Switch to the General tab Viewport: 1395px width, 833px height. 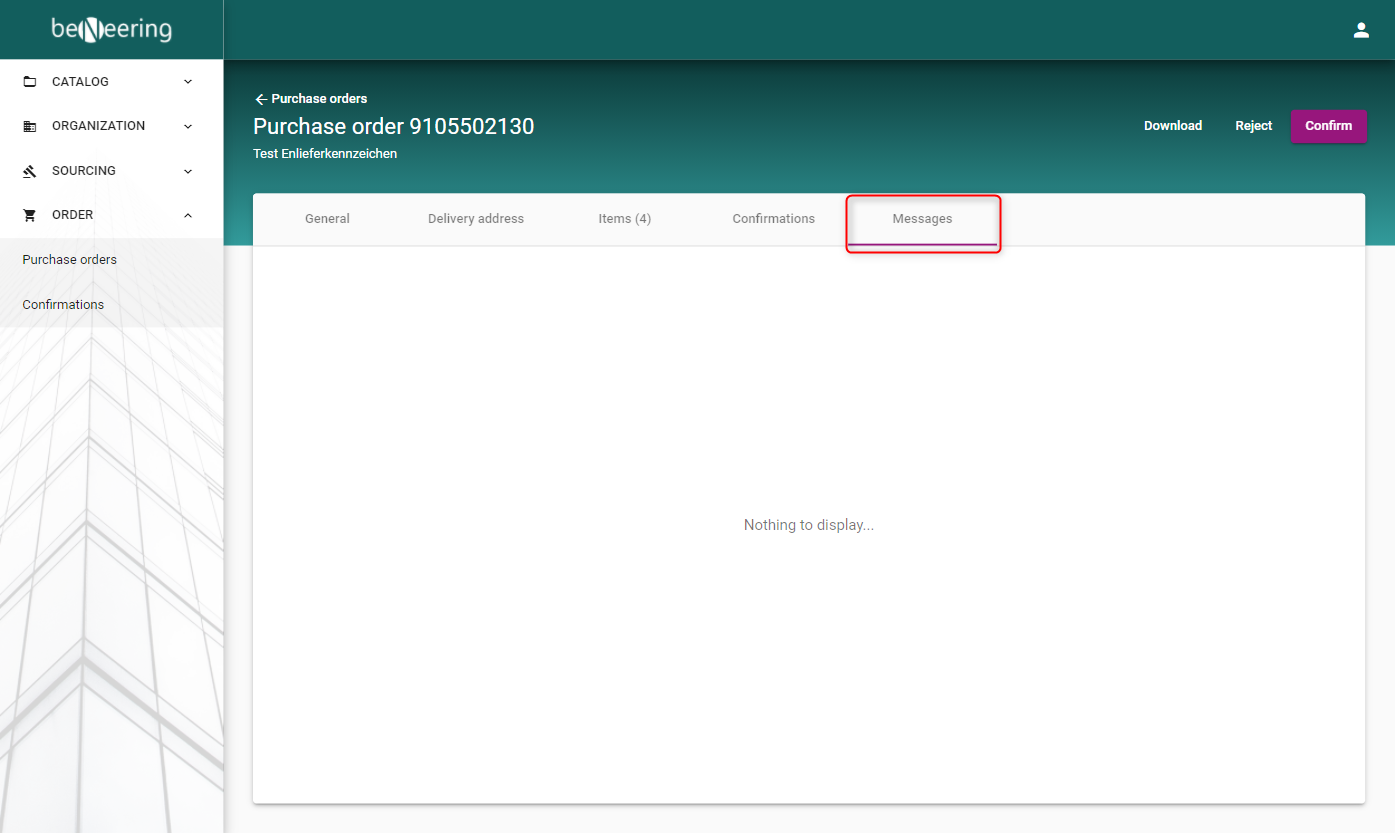[x=327, y=219]
